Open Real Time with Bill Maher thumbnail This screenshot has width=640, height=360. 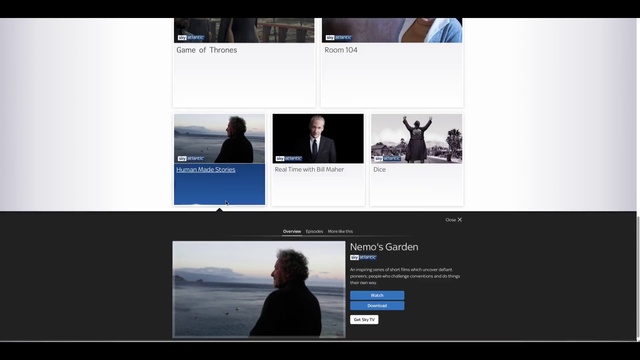tap(318, 138)
